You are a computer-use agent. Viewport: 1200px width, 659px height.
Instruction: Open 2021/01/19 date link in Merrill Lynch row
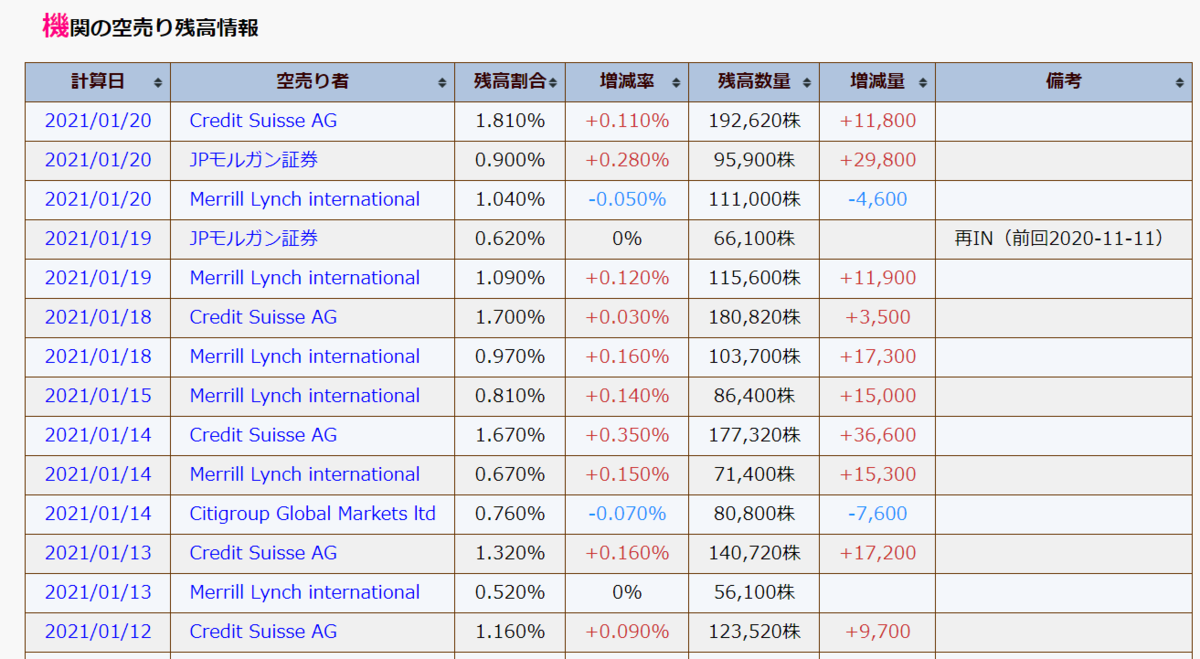pos(98,278)
